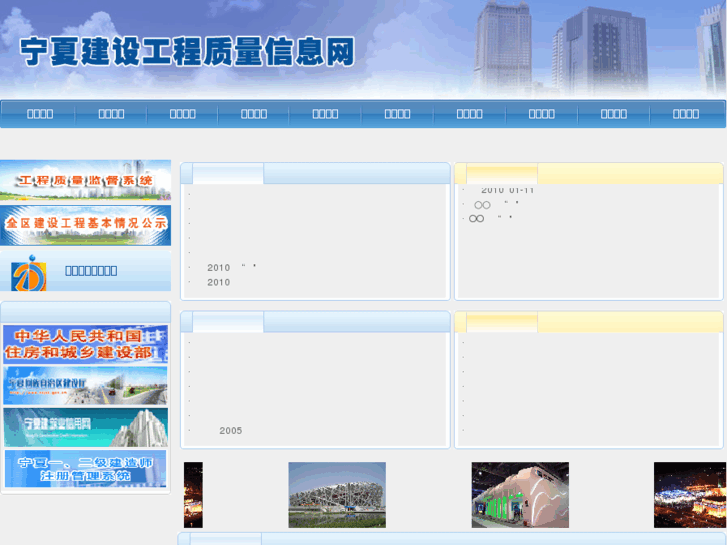The height and width of the screenshot is (545, 727).
Task: Click the 宁夏建设工程质量信息网 site title
Action: (x=187, y=52)
